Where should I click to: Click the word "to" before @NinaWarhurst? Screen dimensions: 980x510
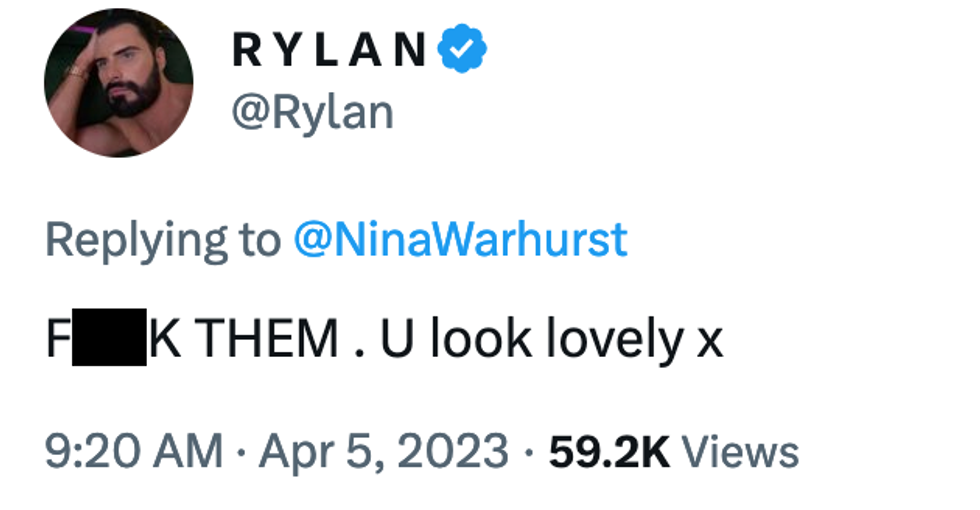[261, 241]
